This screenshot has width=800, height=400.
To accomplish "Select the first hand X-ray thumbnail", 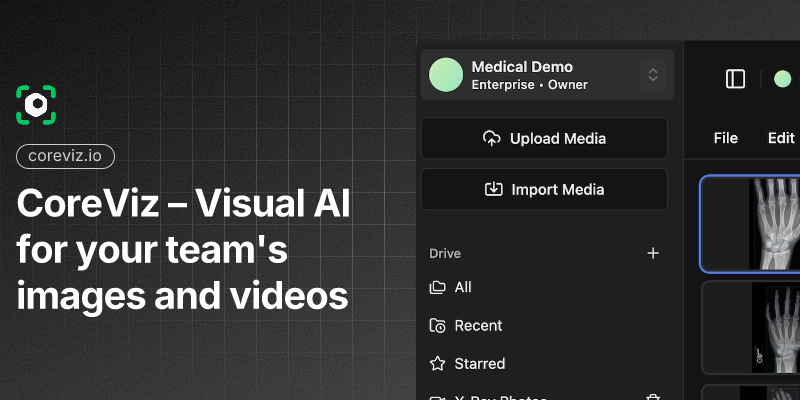I will 751,224.
